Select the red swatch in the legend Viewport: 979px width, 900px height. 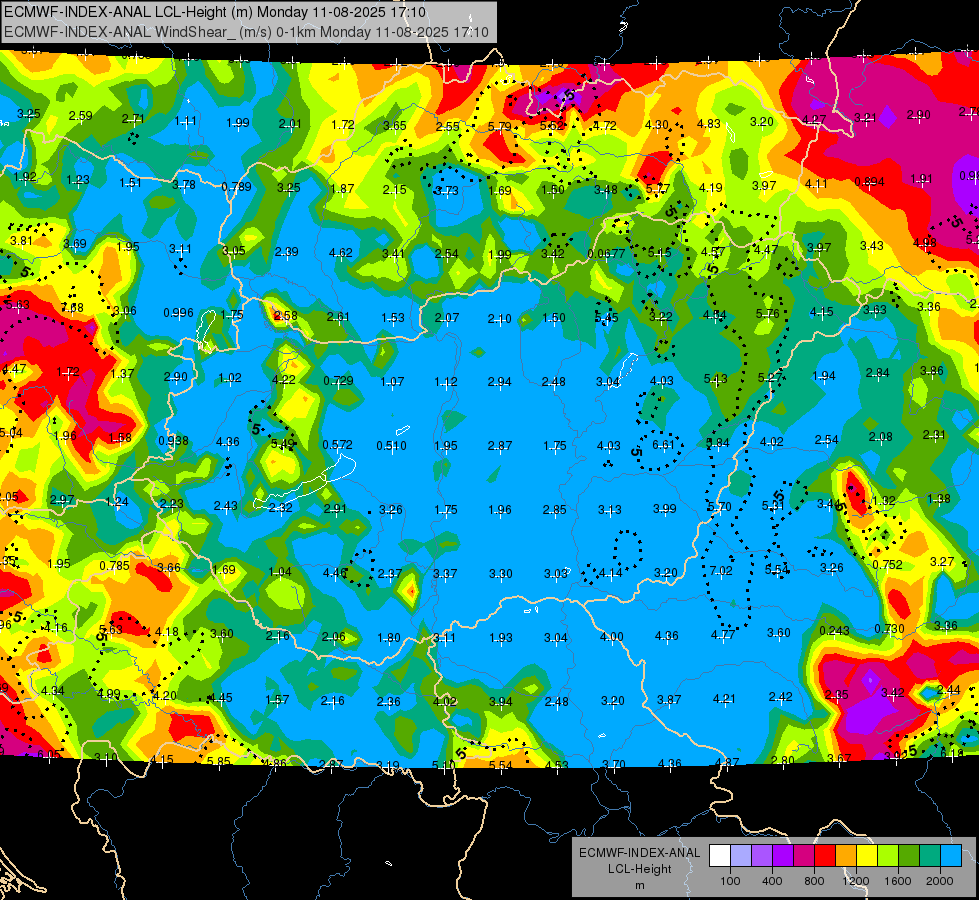(x=825, y=856)
